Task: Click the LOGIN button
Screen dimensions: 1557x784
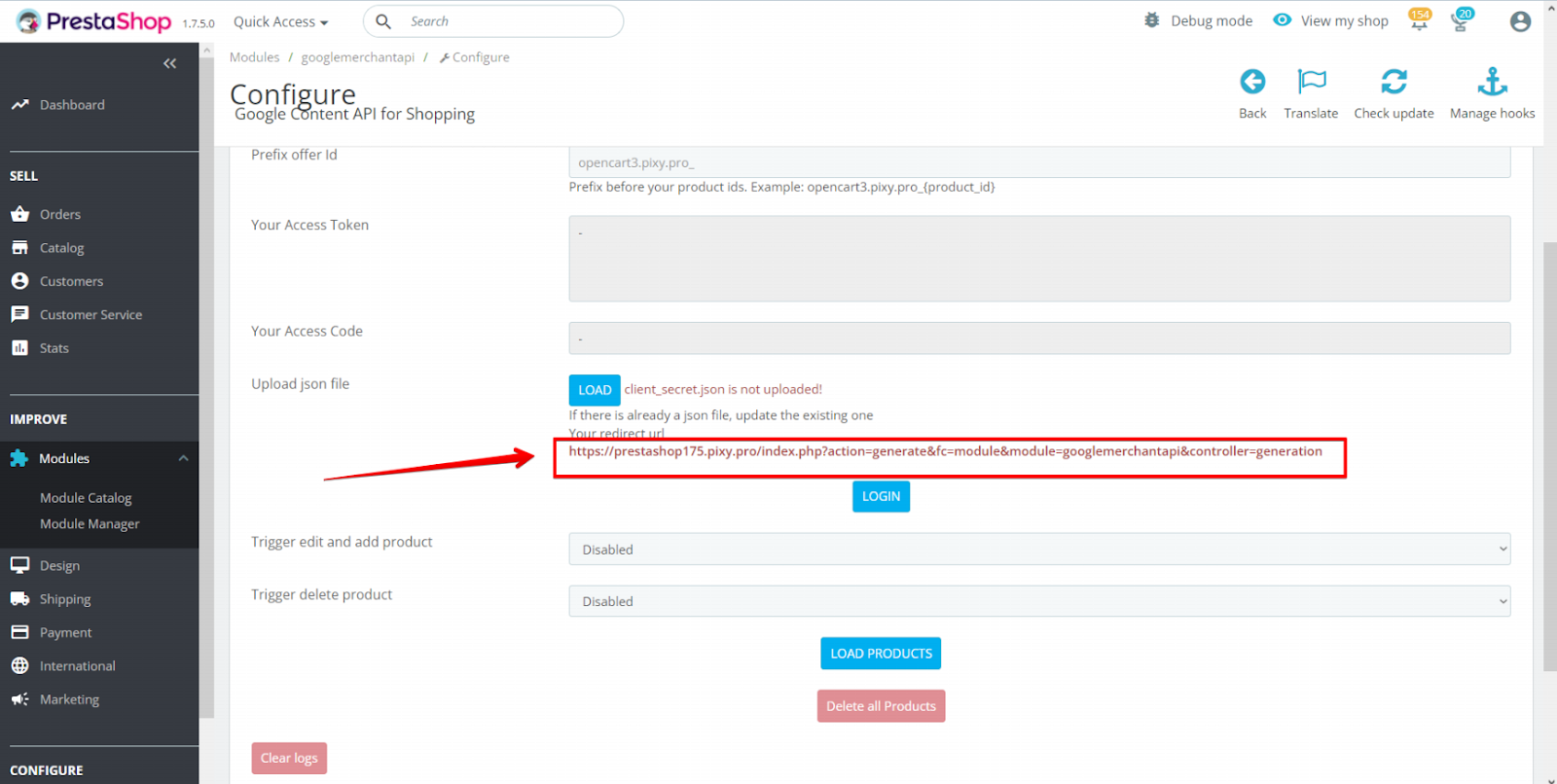Action: (881, 496)
